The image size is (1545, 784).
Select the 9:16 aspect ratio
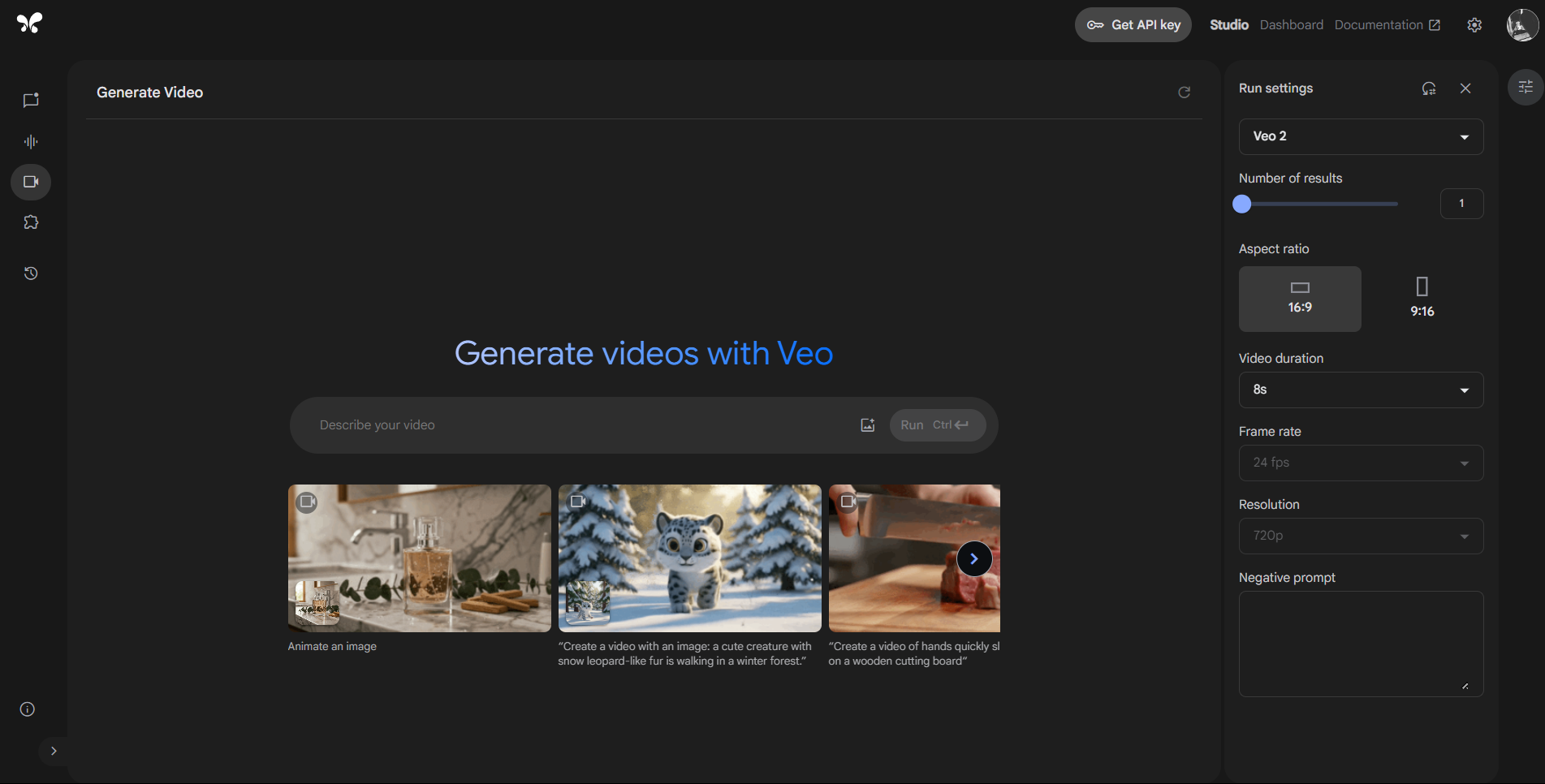point(1422,299)
